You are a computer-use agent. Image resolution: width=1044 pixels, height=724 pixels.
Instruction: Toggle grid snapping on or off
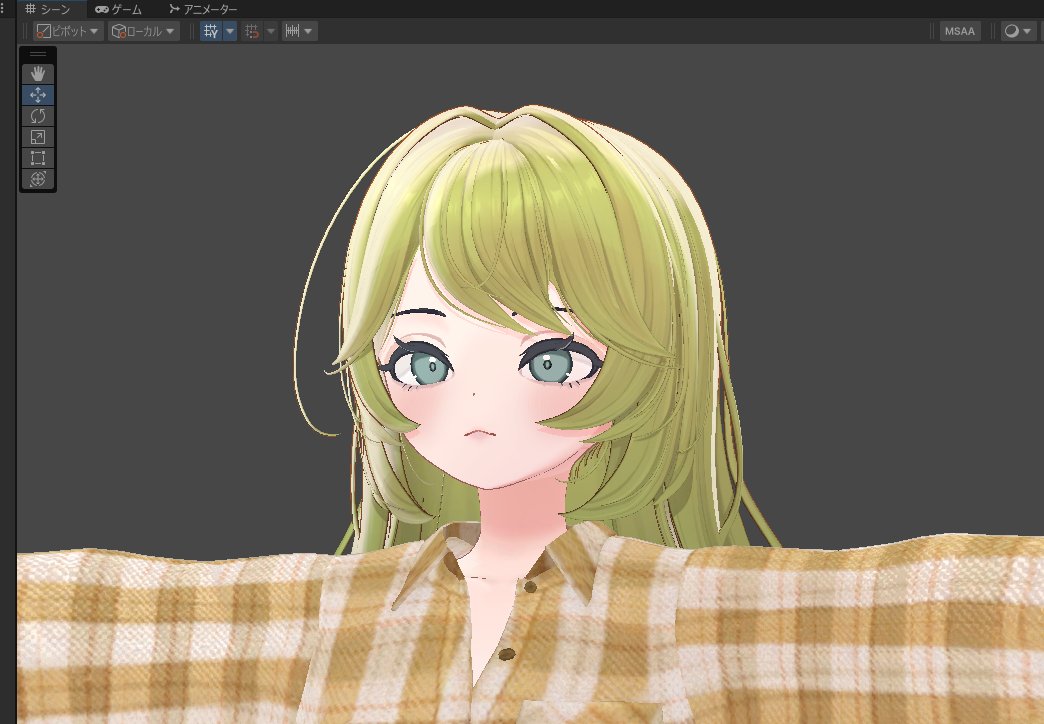pos(252,31)
